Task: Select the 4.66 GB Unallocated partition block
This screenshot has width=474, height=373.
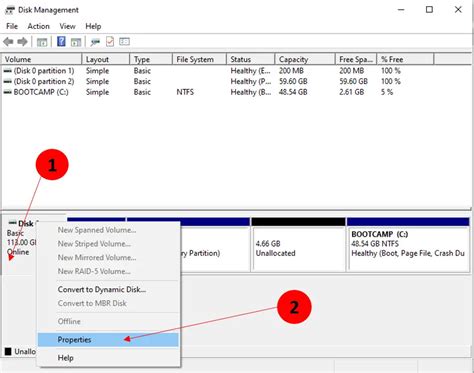Action: [298, 245]
